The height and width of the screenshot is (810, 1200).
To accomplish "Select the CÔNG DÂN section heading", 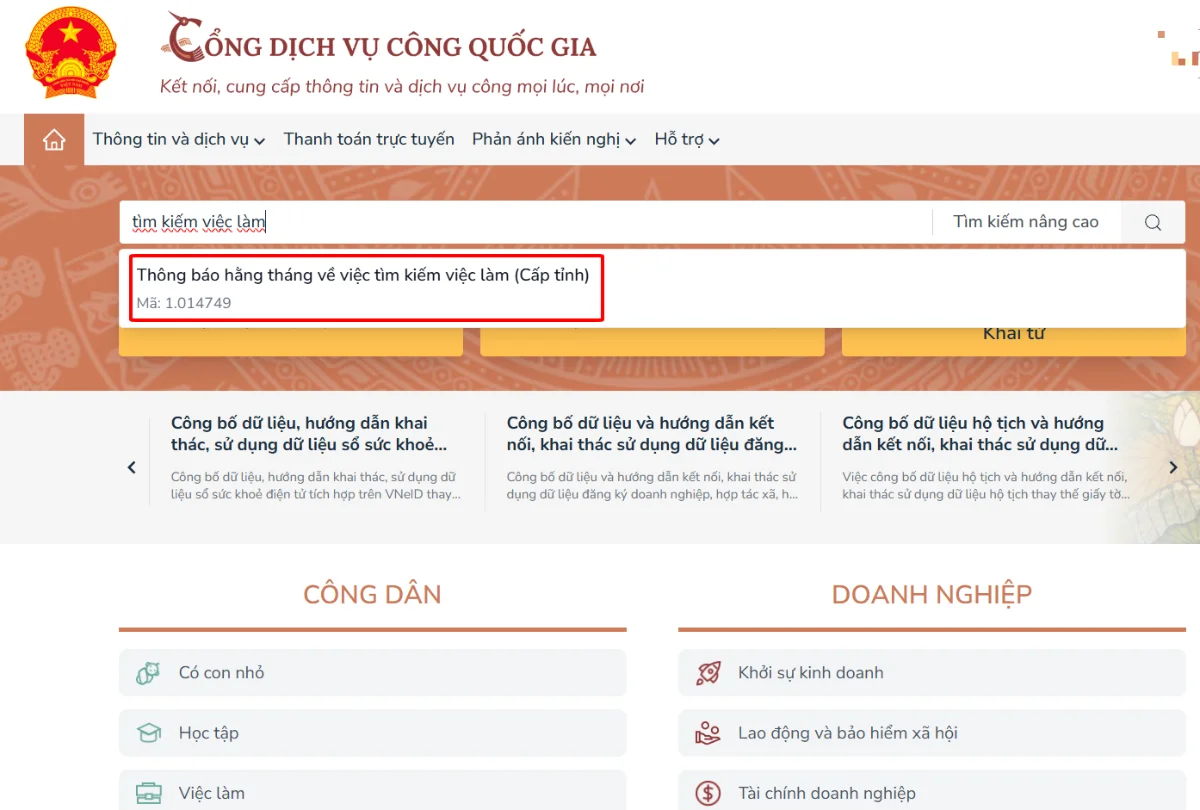I will click(372, 594).
